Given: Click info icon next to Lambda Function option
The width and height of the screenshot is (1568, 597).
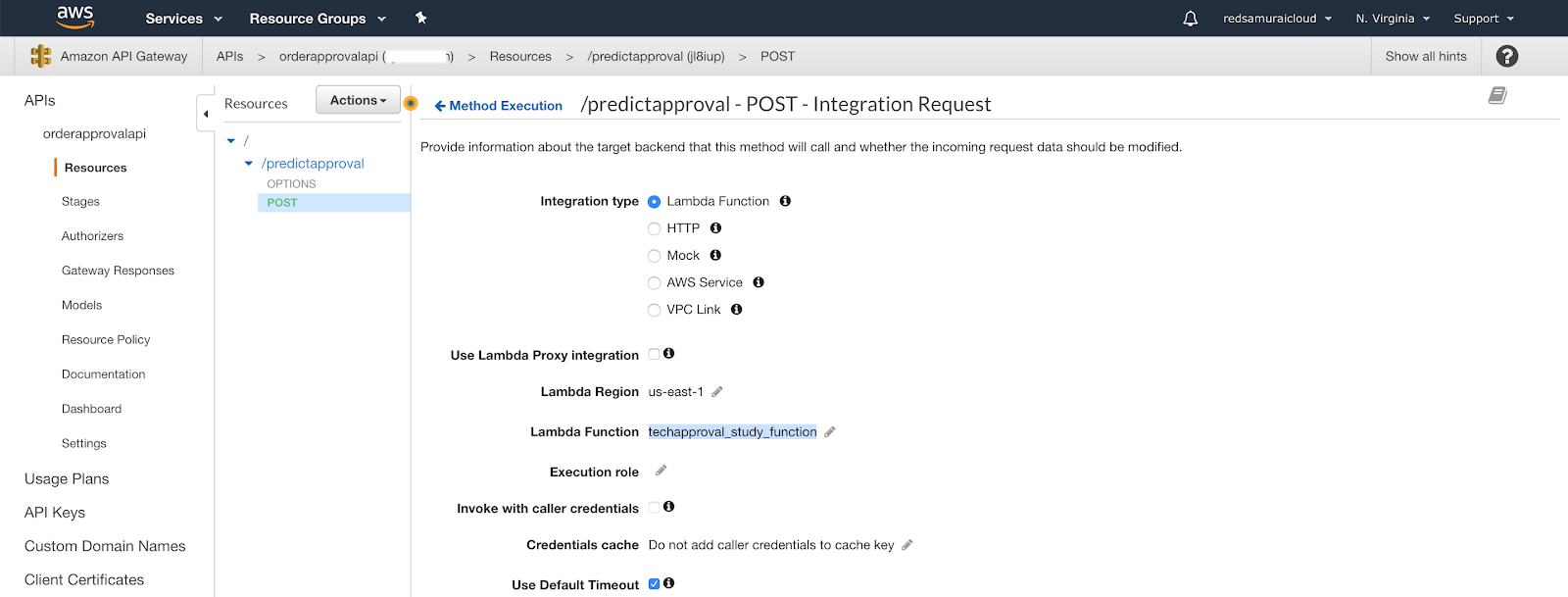Looking at the screenshot, I should 785,201.
